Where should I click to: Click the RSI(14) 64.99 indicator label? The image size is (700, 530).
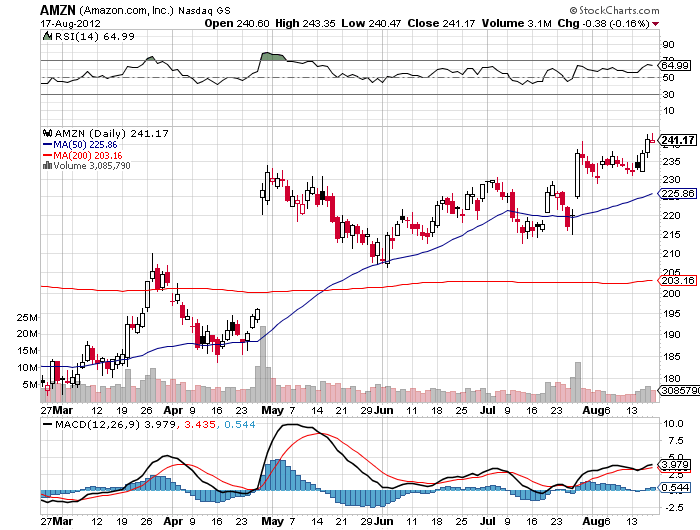pos(95,36)
